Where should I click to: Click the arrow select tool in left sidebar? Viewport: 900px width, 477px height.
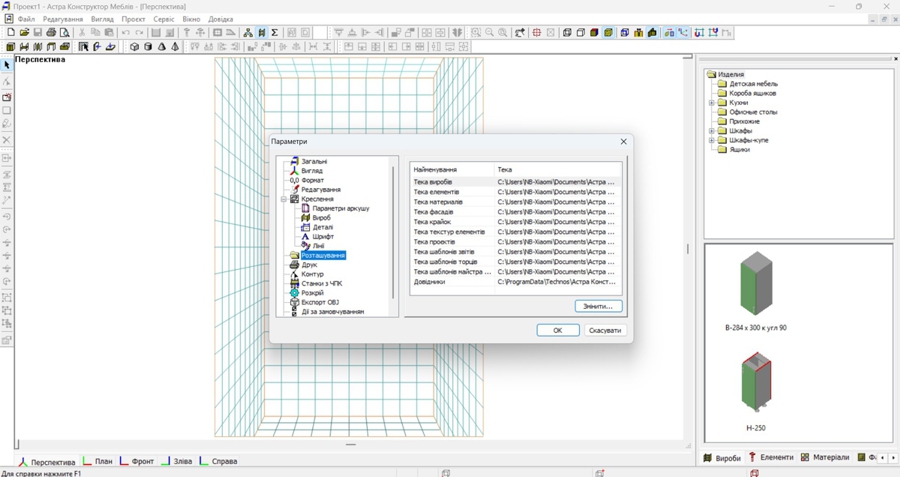pos(7,65)
